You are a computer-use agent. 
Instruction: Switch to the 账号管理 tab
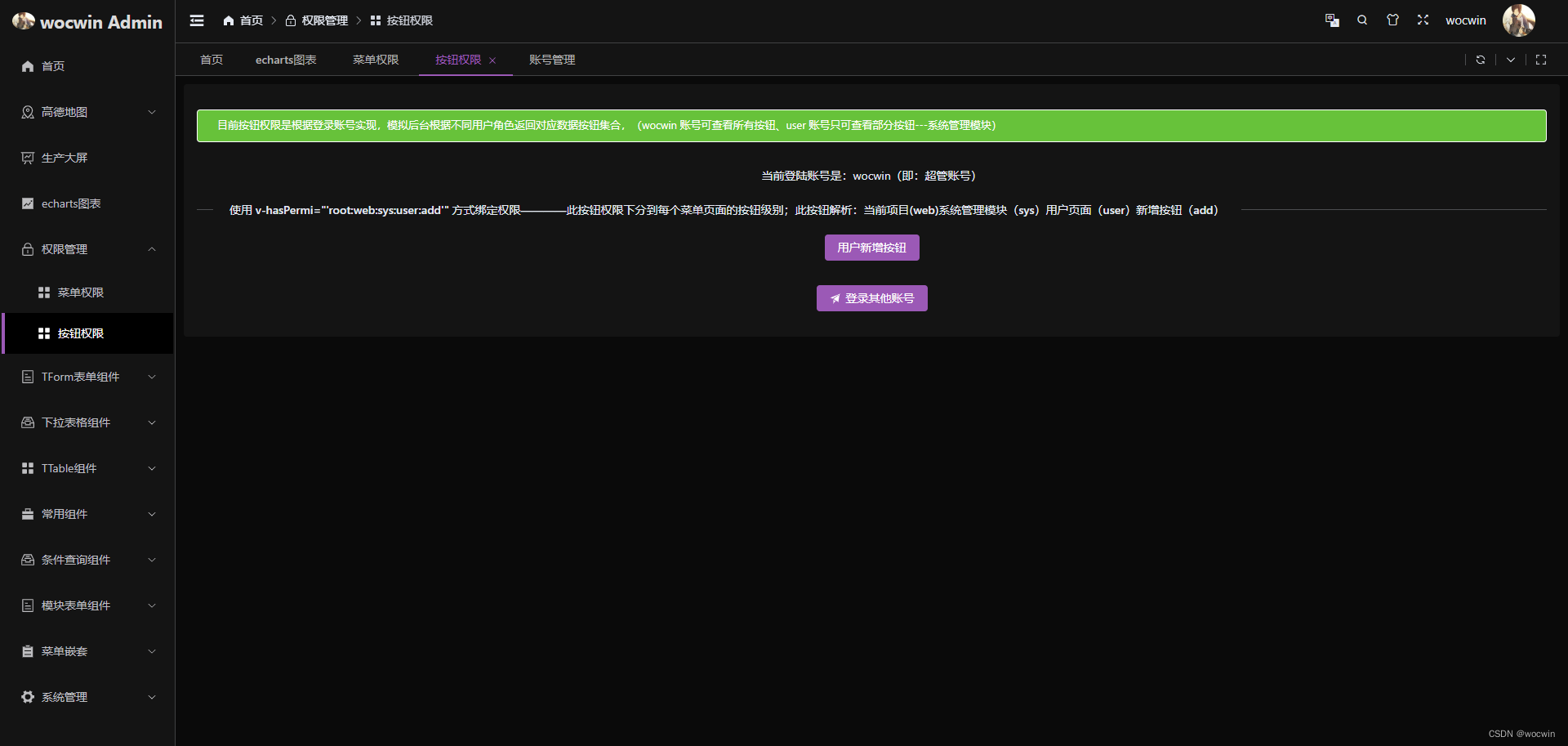point(552,60)
